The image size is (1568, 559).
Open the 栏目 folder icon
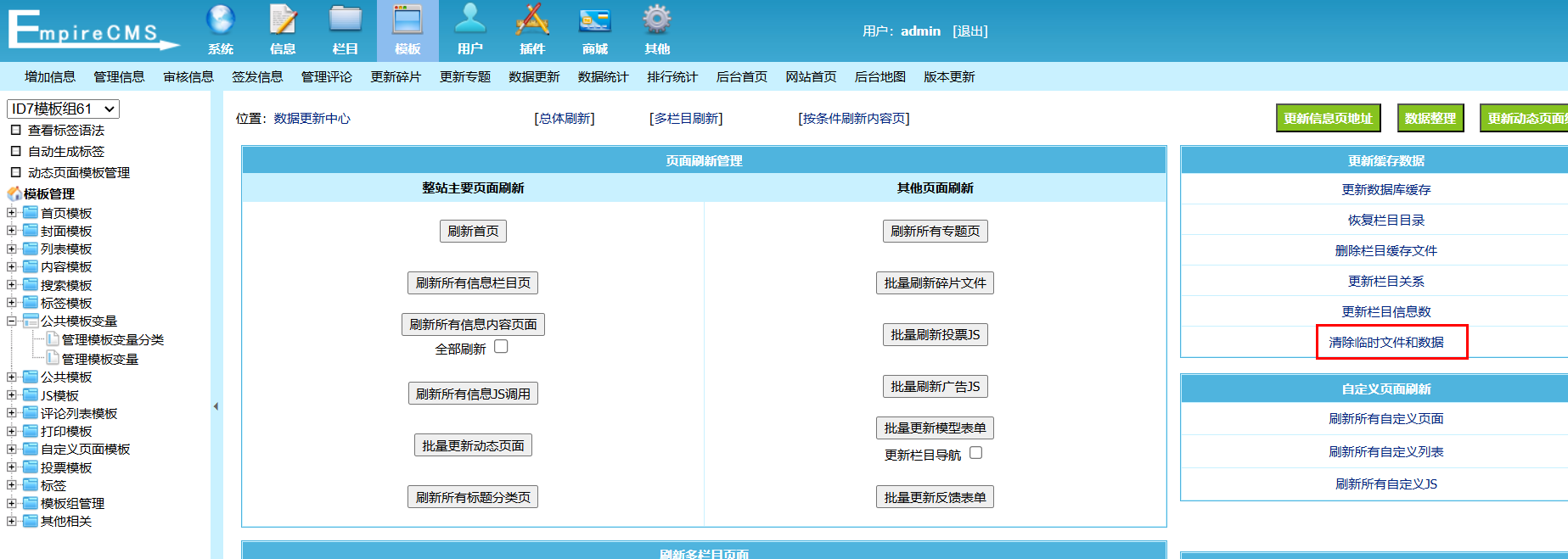[x=346, y=20]
